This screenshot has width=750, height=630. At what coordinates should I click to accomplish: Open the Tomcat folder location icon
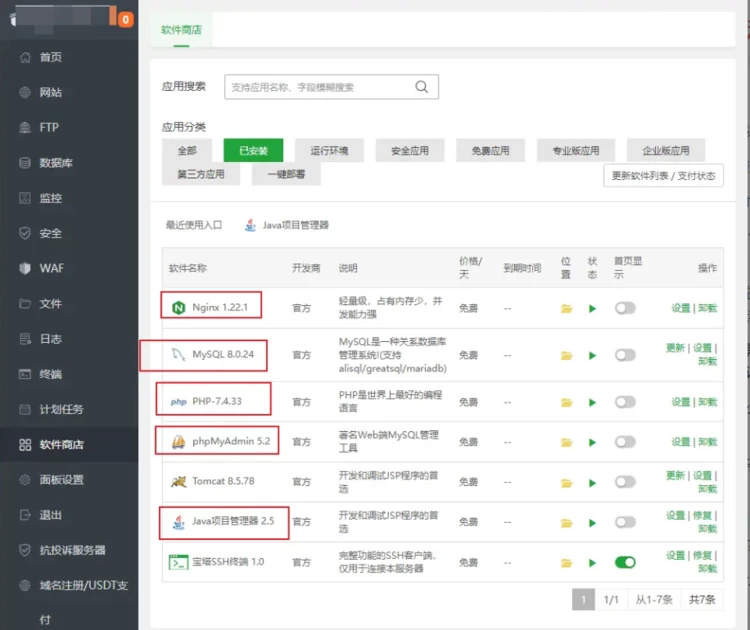point(566,482)
